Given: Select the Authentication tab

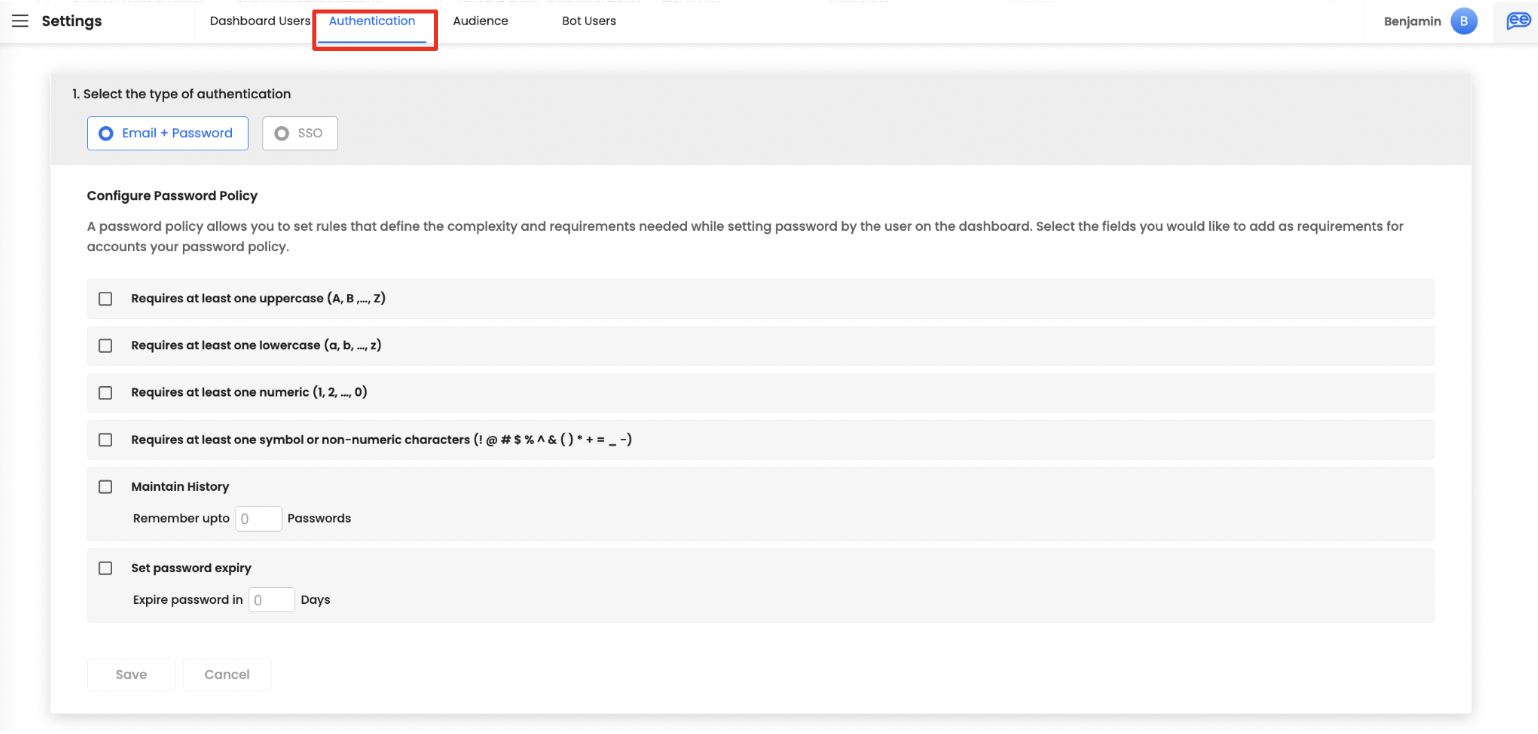Looking at the screenshot, I should [372, 21].
